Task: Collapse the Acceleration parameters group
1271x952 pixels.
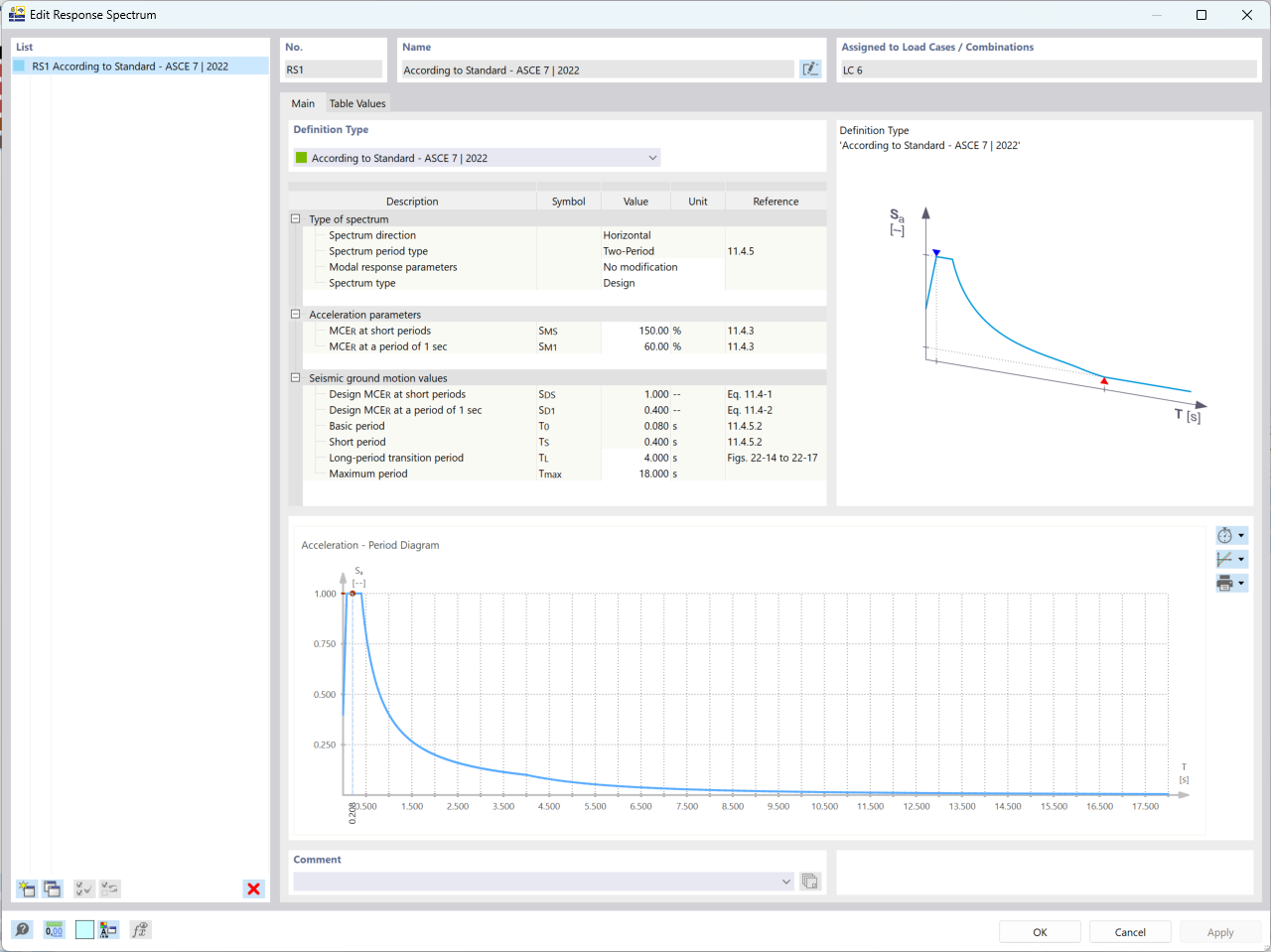Action: click(295, 314)
